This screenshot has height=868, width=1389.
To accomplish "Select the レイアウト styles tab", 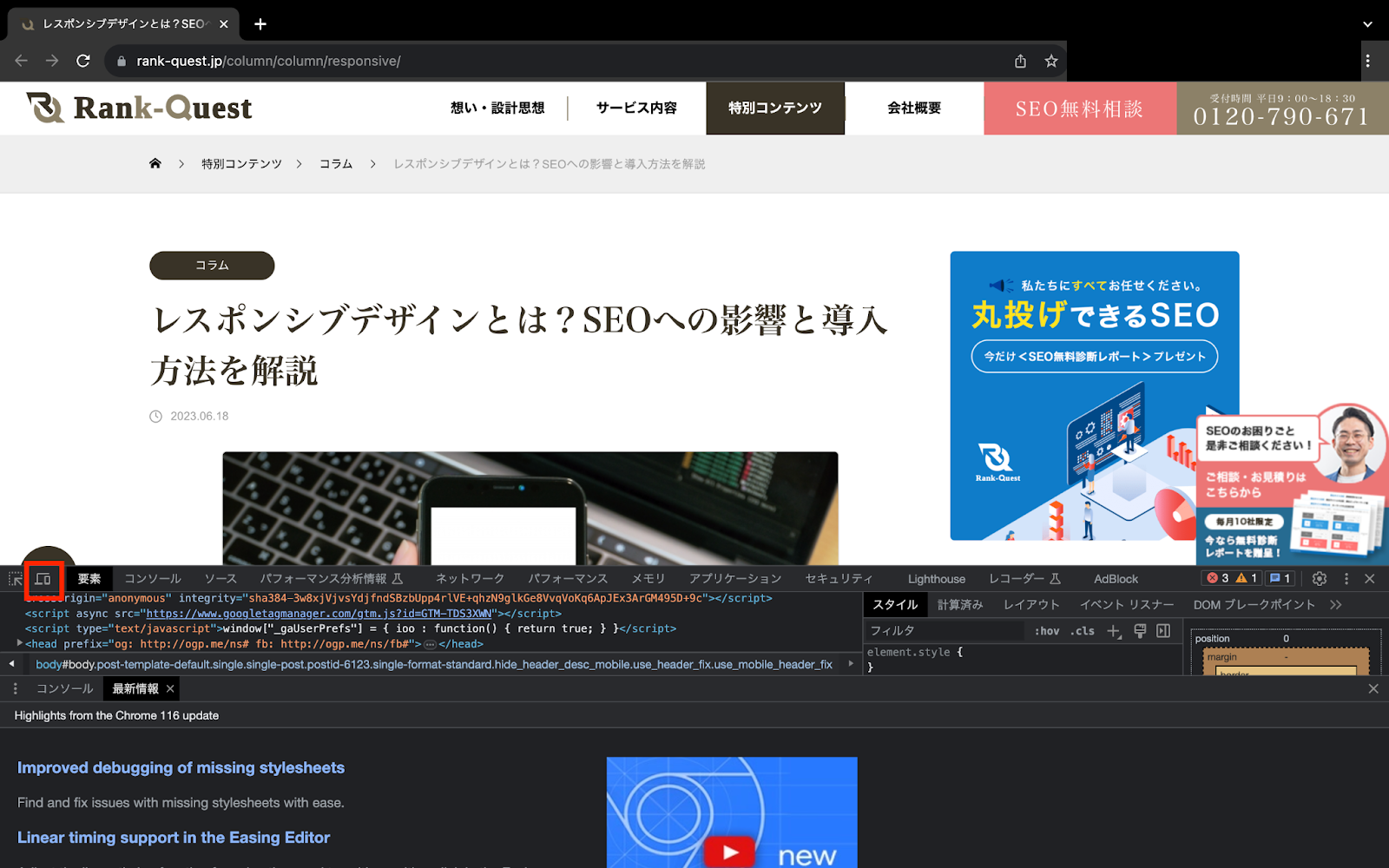I will tap(1031, 604).
